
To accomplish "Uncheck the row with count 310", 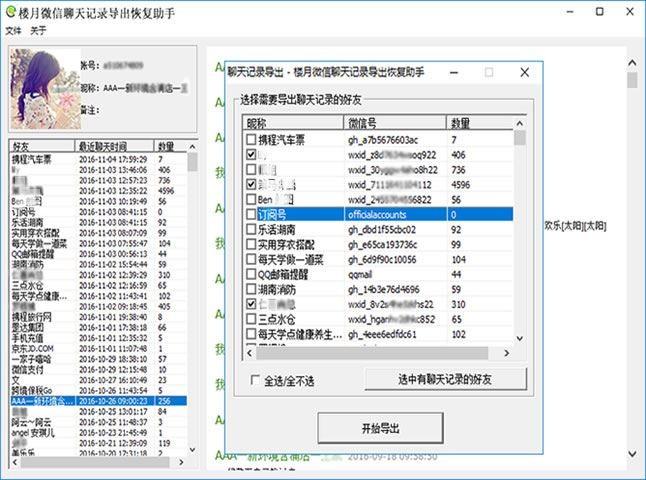I will (251, 304).
